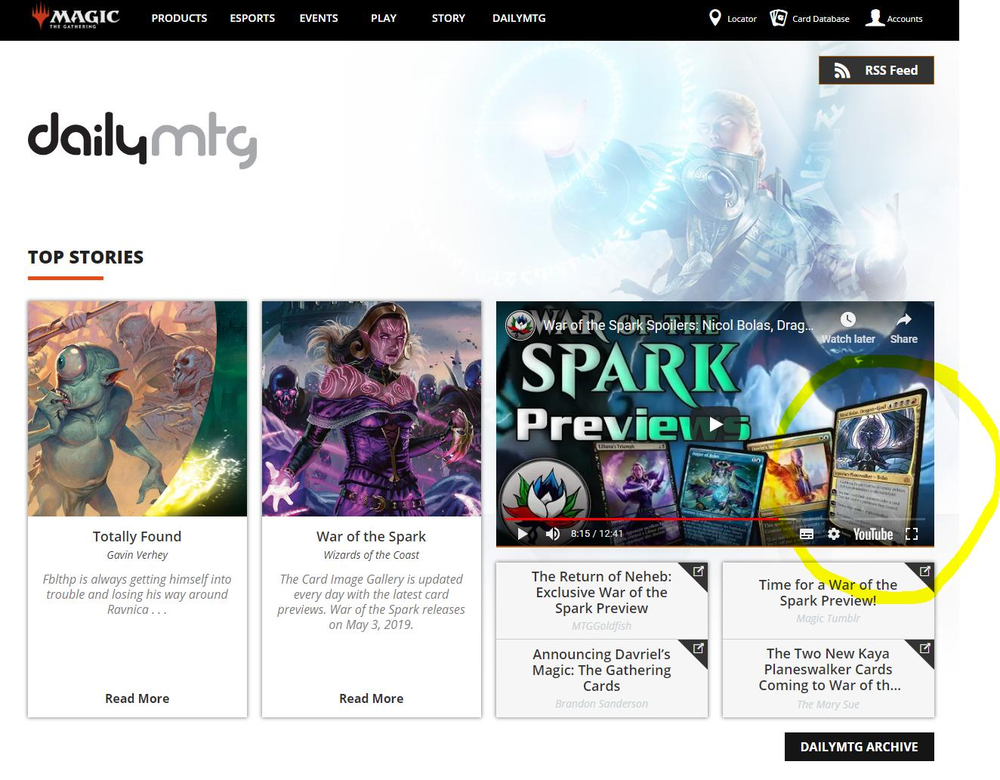The image size is (1000, 780).
Task: Open the Accounts user icon
Action: pos(875,18)
